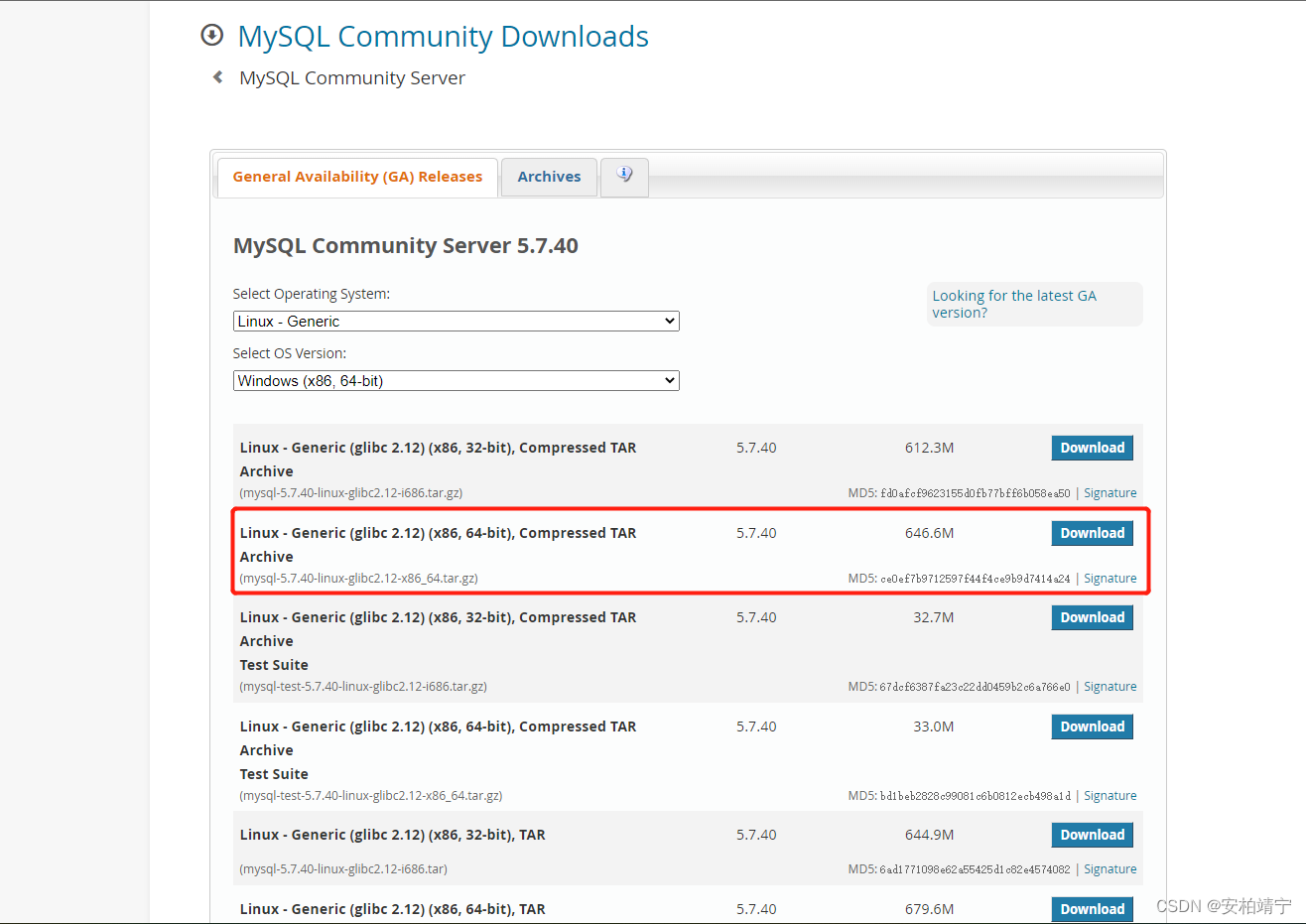This screenshot has height=924, width=1306.
Task: Open Signature for mysql-5.7.40-linux-glibc2.12-x86_64.tar.gz
Action: click(x=1110, y=579)
